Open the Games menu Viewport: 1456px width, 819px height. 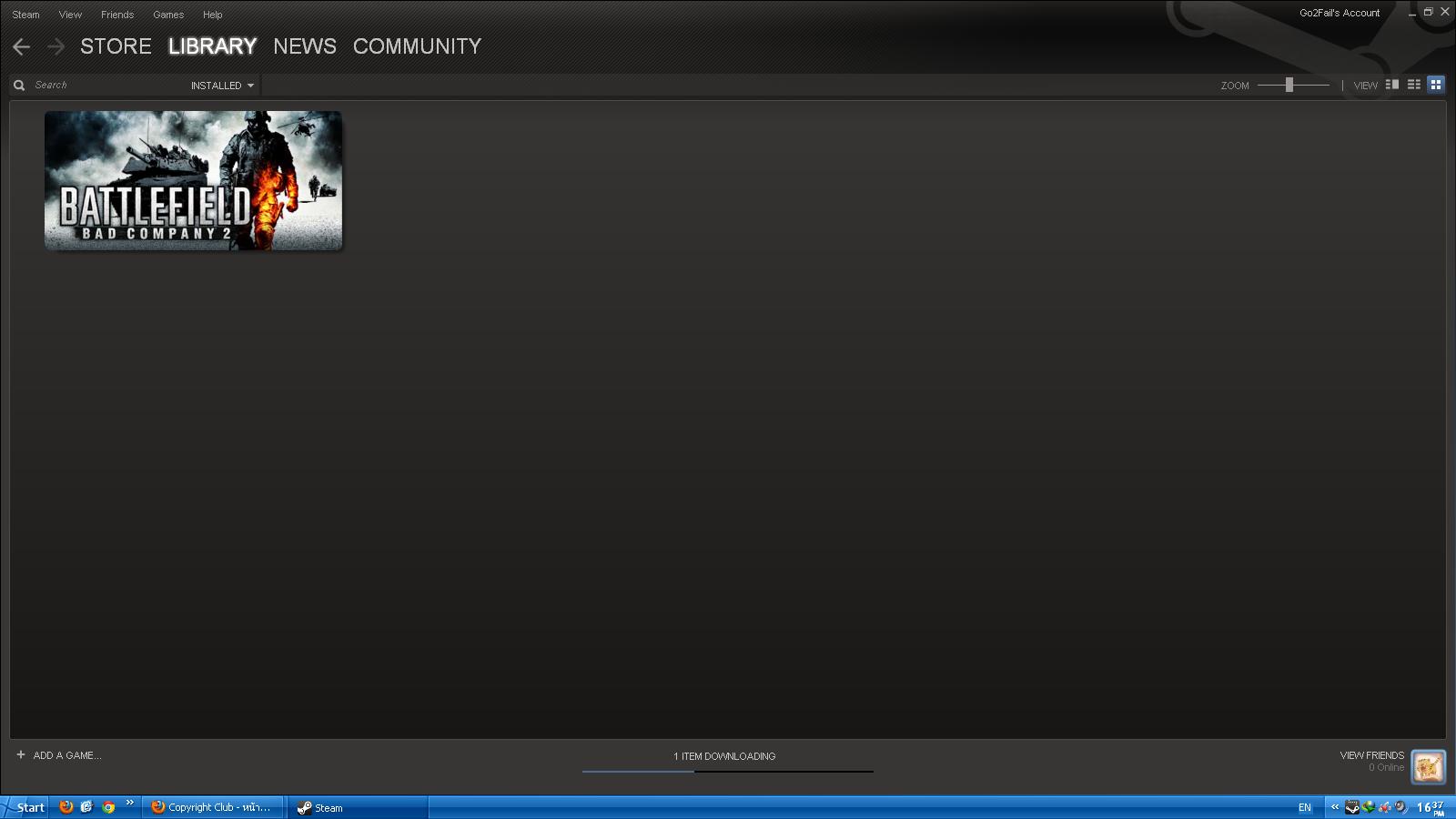point(168,15)
